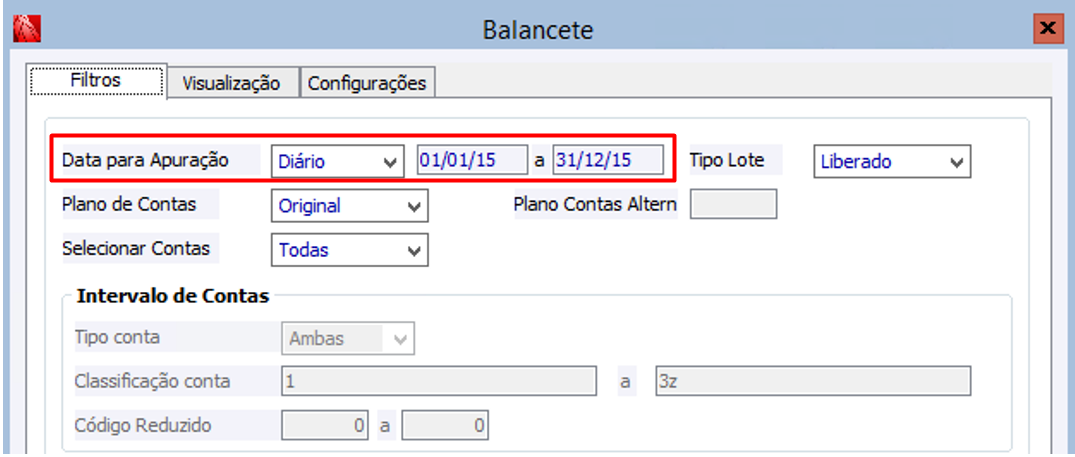
Task: Click the second Código Reduzido field
Action: tap(445, 426)
